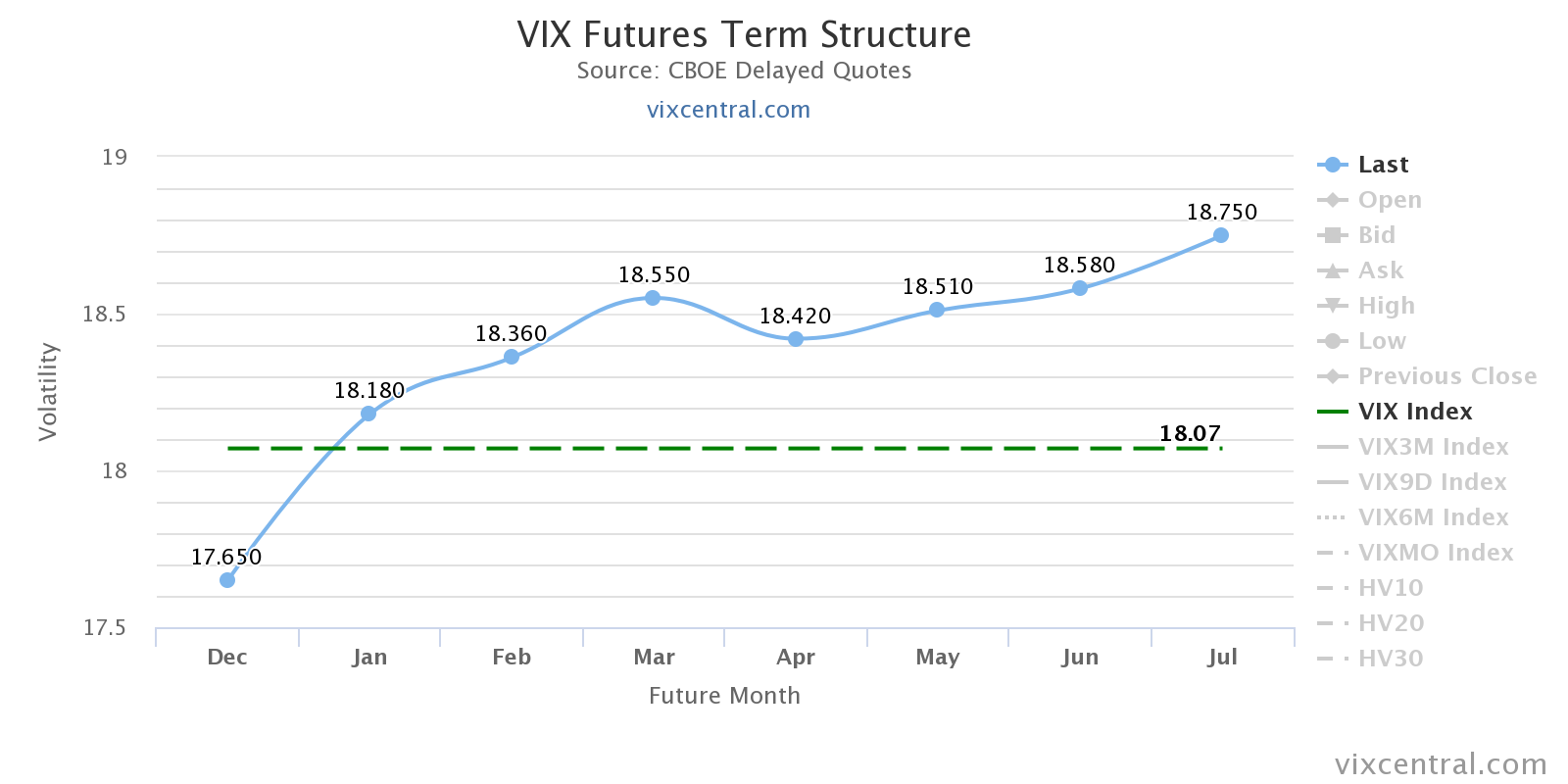
Task: Click the Last legend circle marker icon
Action: point(1332,165)
